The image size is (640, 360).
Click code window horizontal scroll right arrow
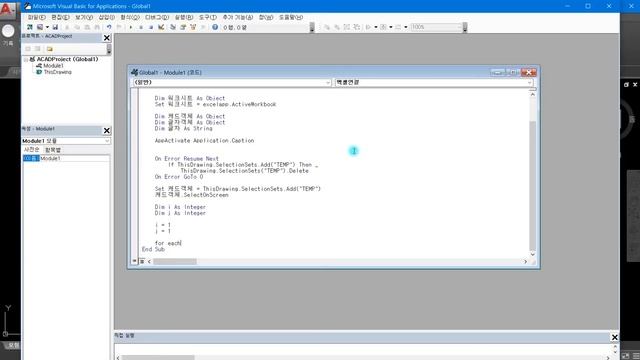click(x=525, y=261)
